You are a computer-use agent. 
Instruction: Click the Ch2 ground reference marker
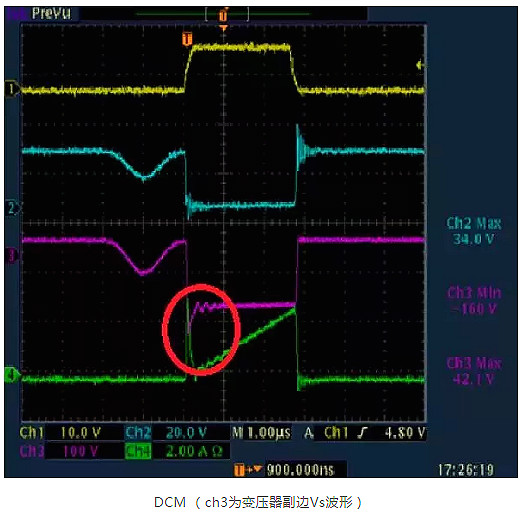13,208
